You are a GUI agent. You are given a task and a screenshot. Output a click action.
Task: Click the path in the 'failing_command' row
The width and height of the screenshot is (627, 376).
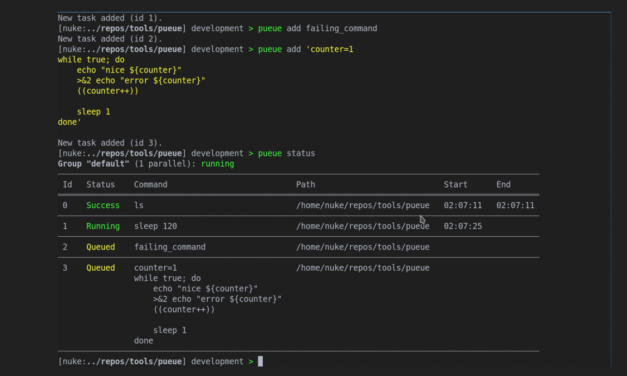[x=363, y=247]
